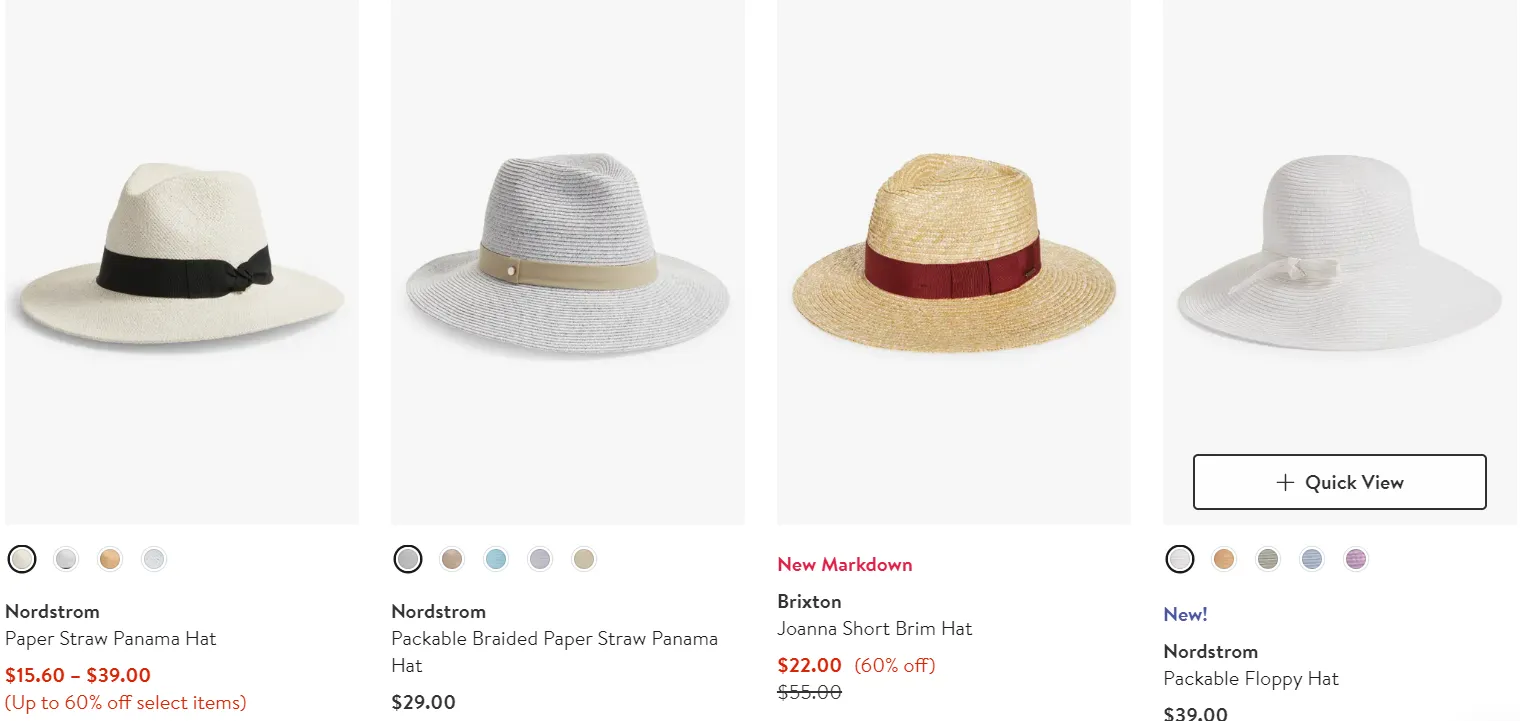Choose the currently outlined grey swatch on Packable Braided hat
Screen dimensions: 1520x721
pyautogui.click(x=408, y=559)
